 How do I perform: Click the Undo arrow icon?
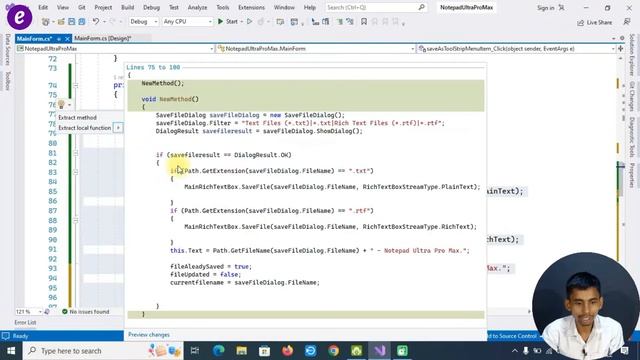pos(96,22)
